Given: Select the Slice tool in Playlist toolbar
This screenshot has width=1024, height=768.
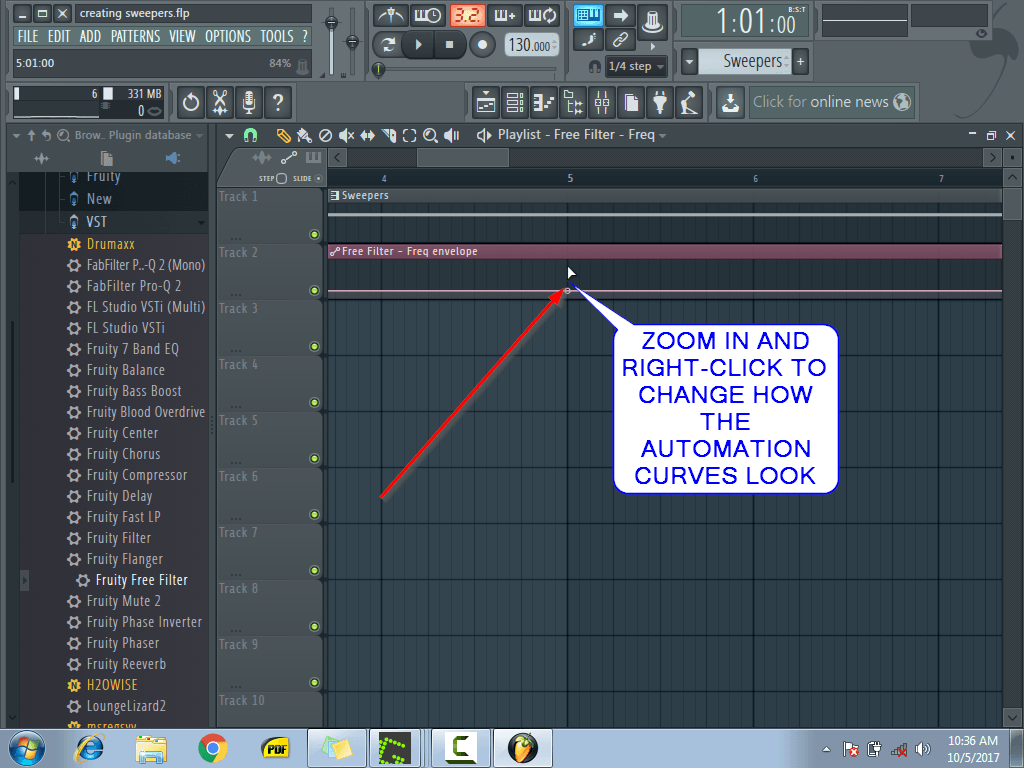Looking at the screenshot, I should pyautogui.click(x=389, y=136).
